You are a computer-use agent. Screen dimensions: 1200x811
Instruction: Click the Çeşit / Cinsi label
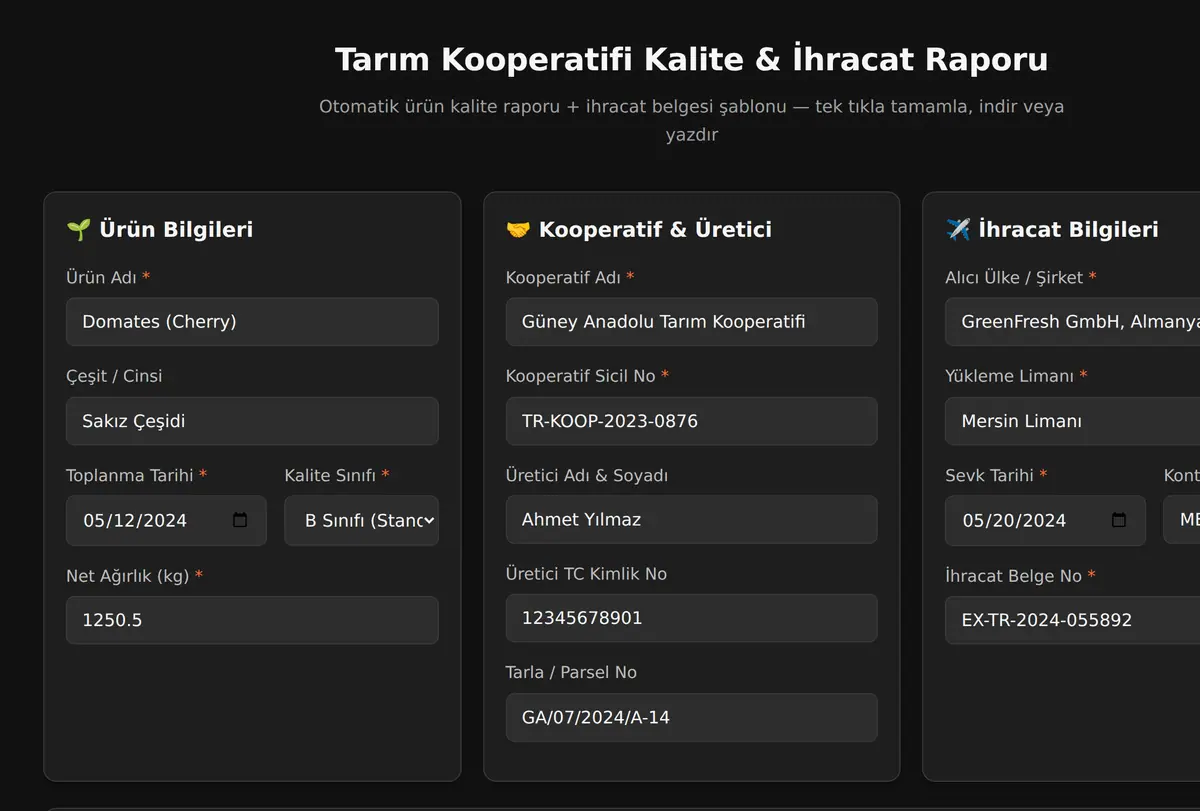(x=114, y=376)
